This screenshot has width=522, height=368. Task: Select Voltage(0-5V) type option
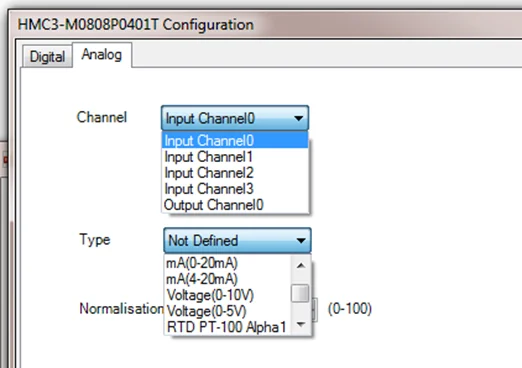click(x=228, y=311)
